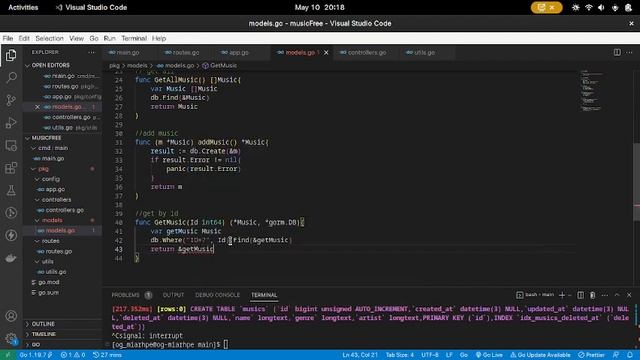Open the Accounts menu icon
This screenshot has height=360, width=640.
11,316
